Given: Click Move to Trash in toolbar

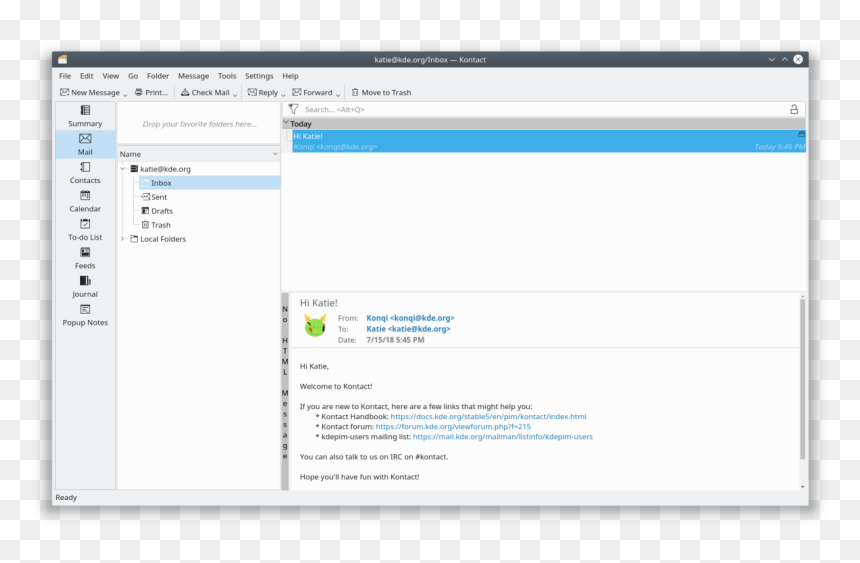Looking at the screenshot, I should point(381,92).
